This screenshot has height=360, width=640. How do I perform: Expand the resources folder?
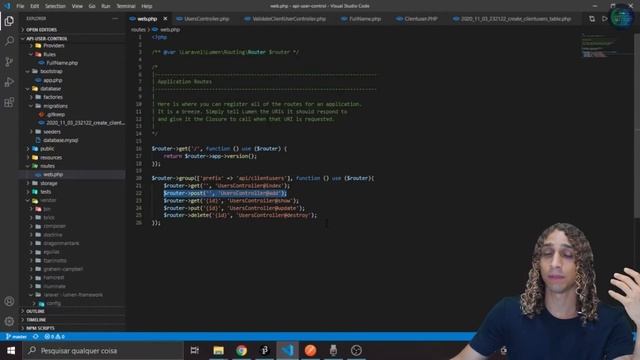[x=51, y=158]
